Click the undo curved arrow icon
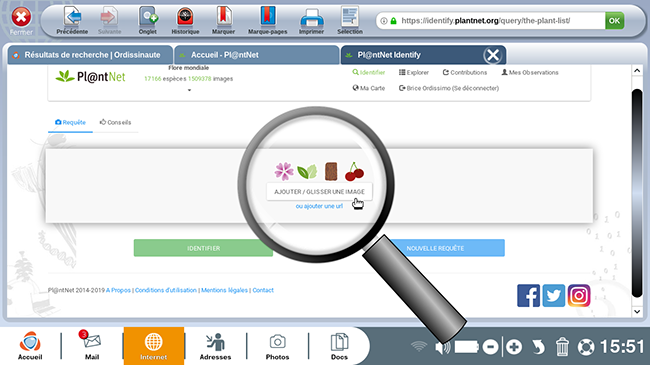Image resolution: width=650 pixels, height=365 pixels. (x=538, y=347)
